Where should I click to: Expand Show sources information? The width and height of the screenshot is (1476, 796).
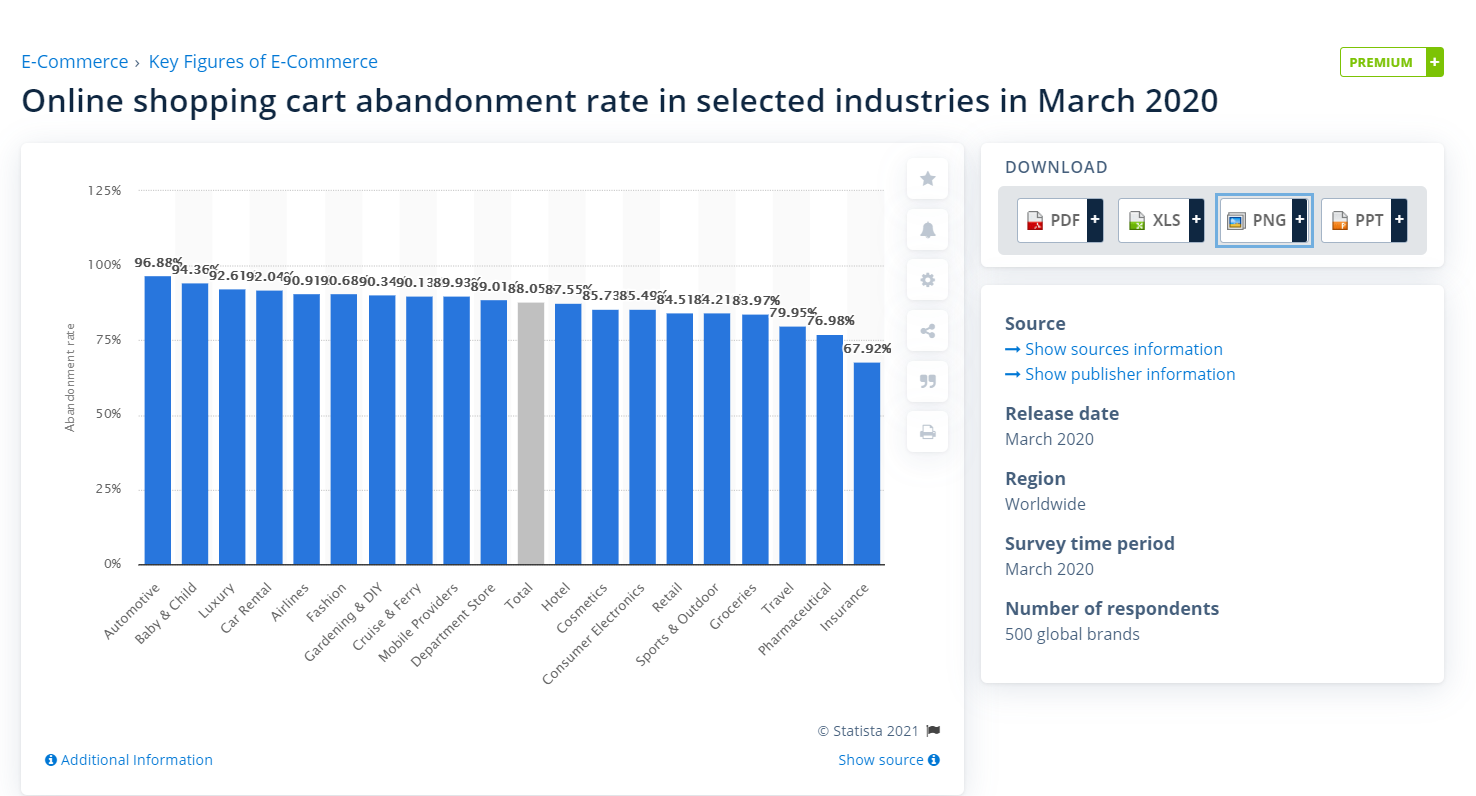coord(1114,349)
